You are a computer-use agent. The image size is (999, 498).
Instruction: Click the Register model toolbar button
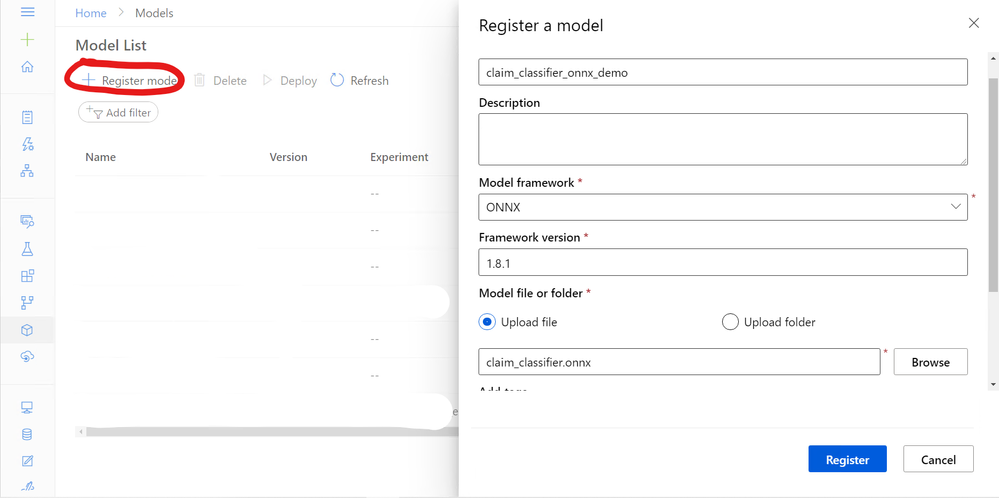click(x=129, y=81)
